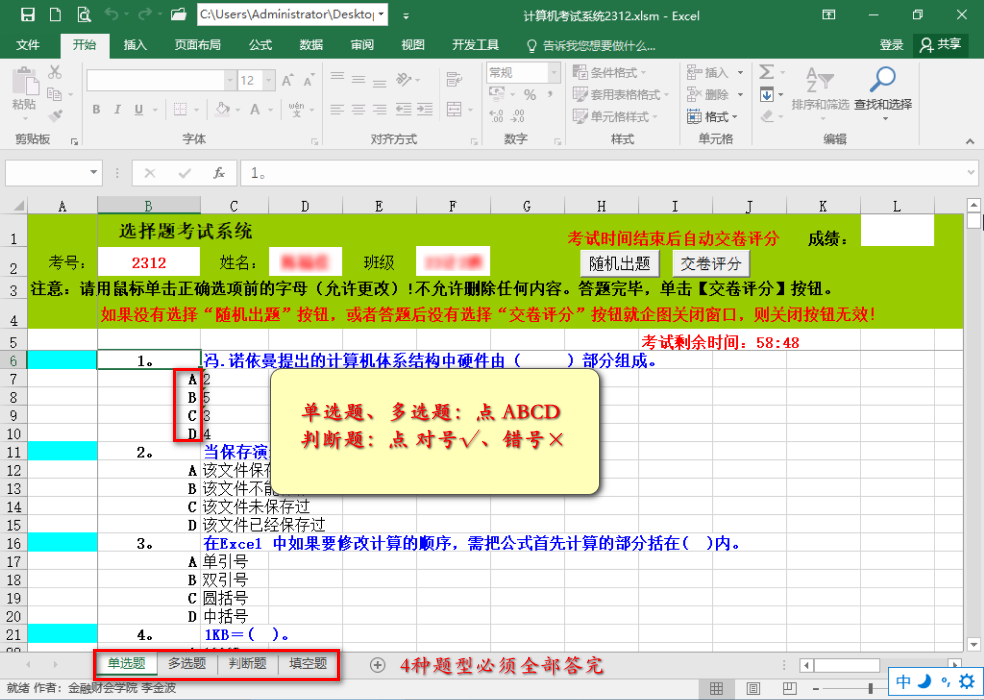Click the Open folder icon

pos(179,14)
